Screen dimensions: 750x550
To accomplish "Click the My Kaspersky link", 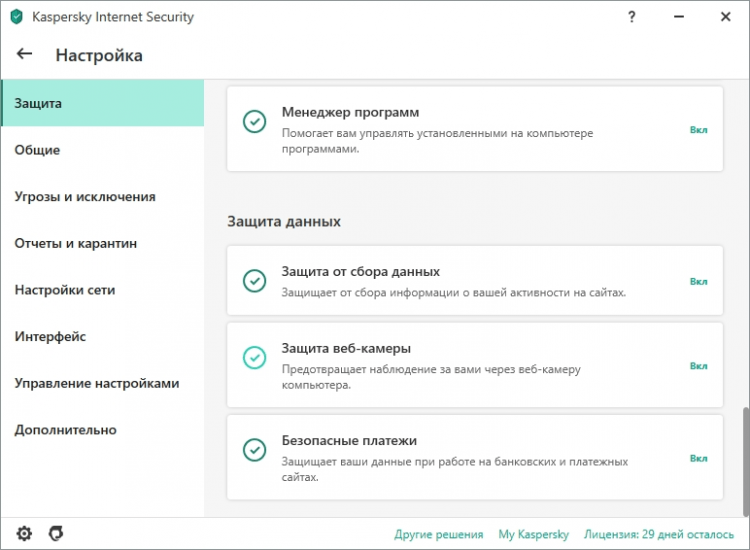I will [534, 534].
